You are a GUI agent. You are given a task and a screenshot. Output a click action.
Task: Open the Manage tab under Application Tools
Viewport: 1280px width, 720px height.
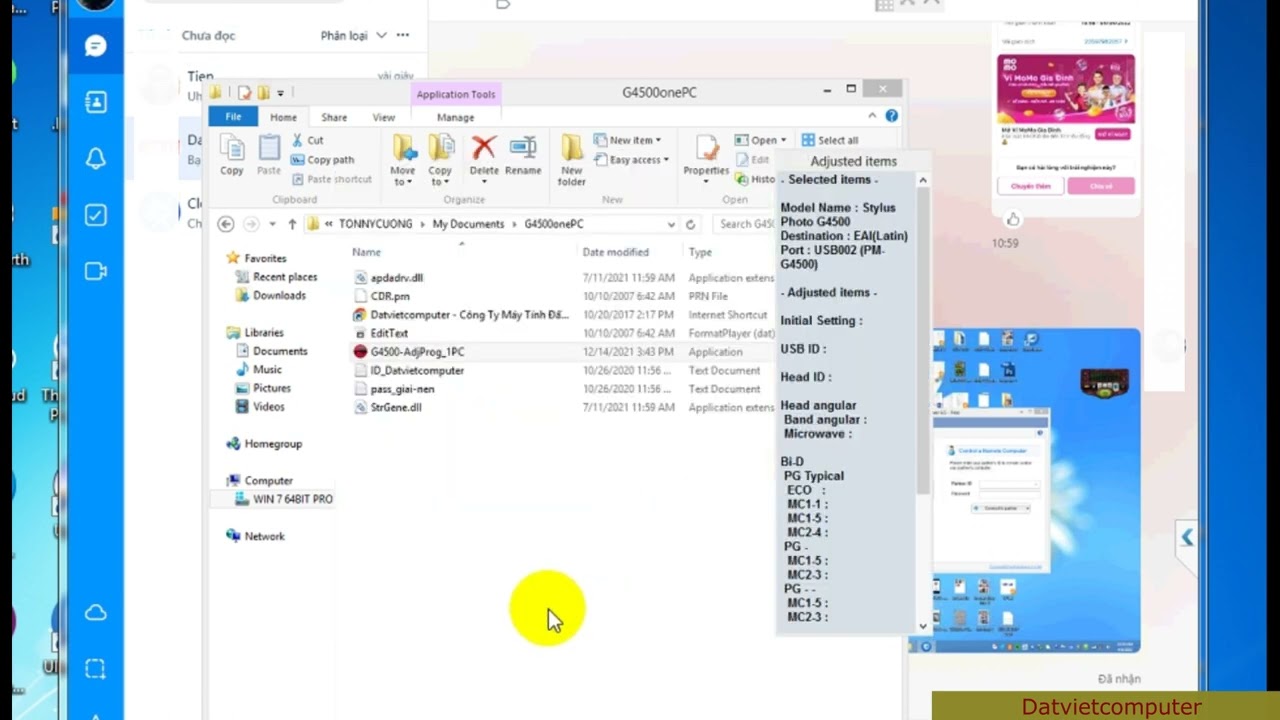455,117
